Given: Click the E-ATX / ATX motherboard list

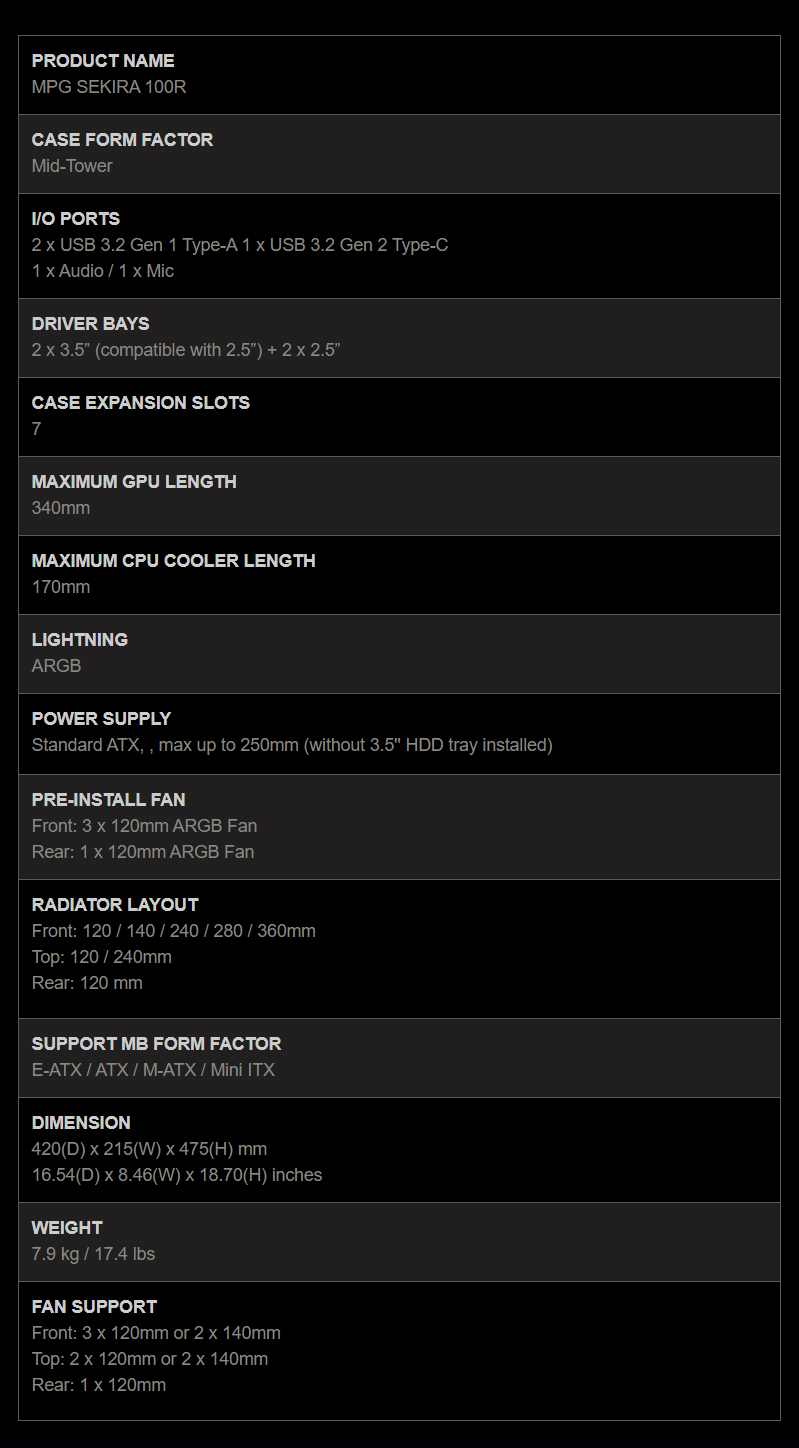Looking at the screenshot, I should point(153,1070).
